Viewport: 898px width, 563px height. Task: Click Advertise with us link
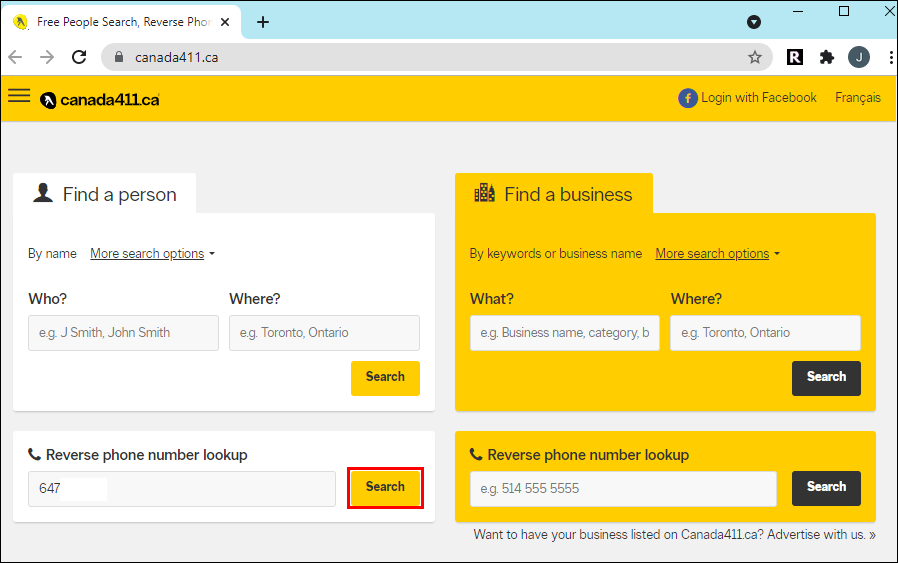click(x=821, y=534)
